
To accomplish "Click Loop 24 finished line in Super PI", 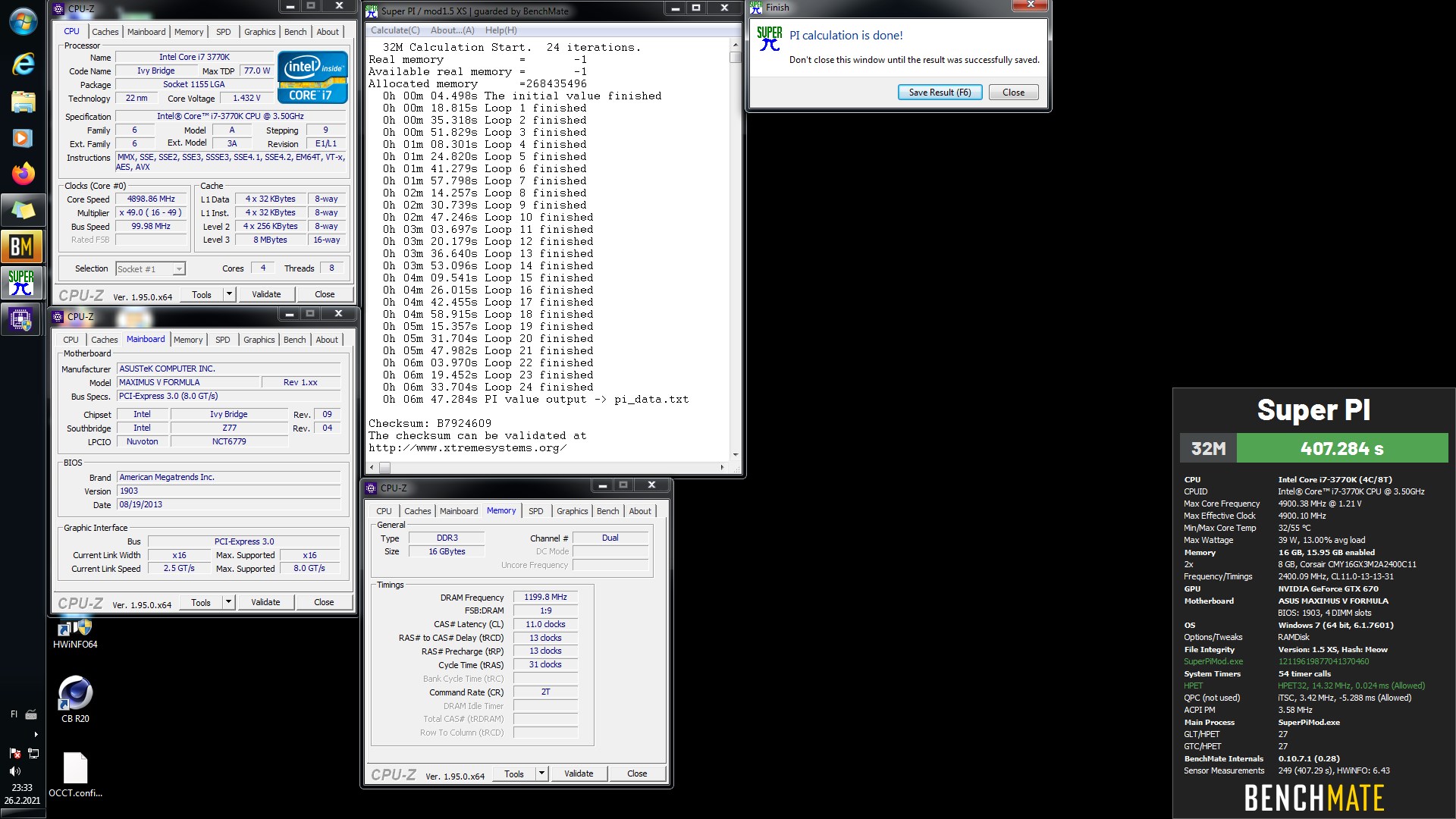I will 488,387.
